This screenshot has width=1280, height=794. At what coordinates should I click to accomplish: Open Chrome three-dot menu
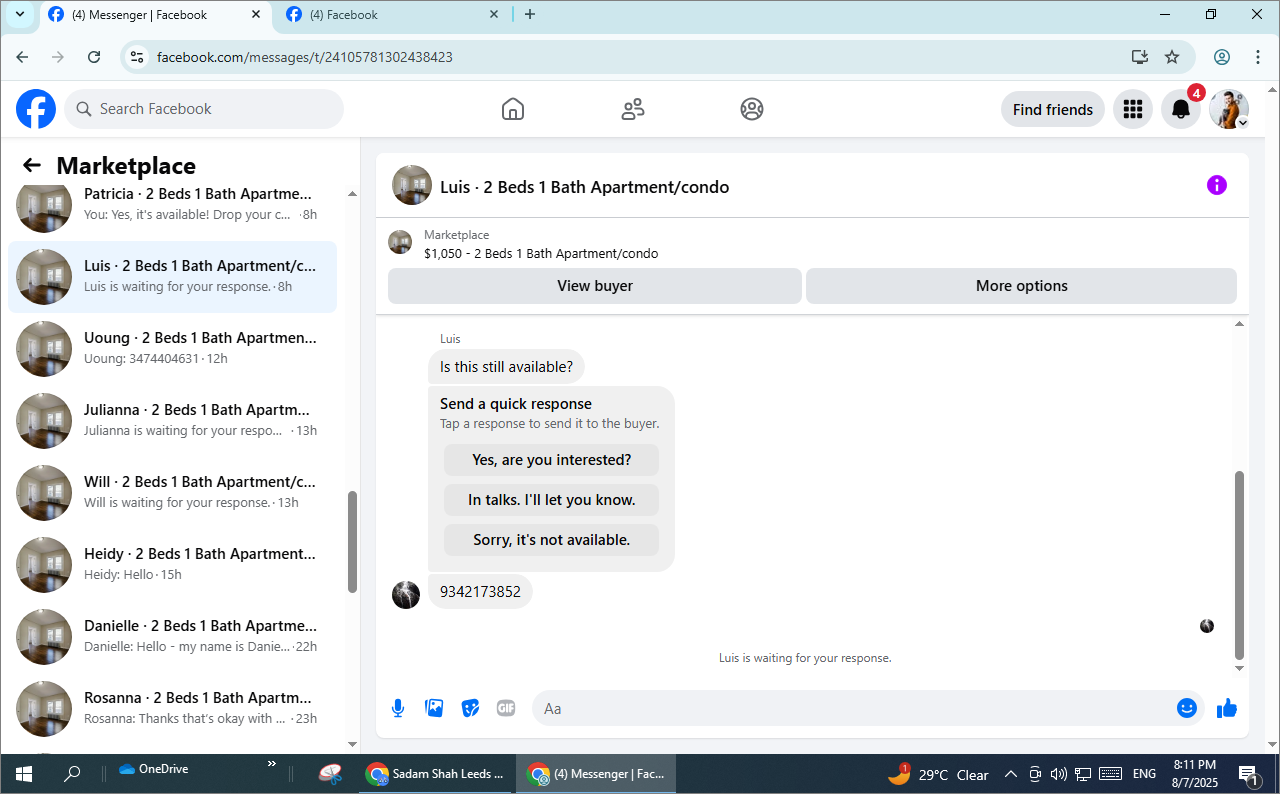pos(1257,57)
